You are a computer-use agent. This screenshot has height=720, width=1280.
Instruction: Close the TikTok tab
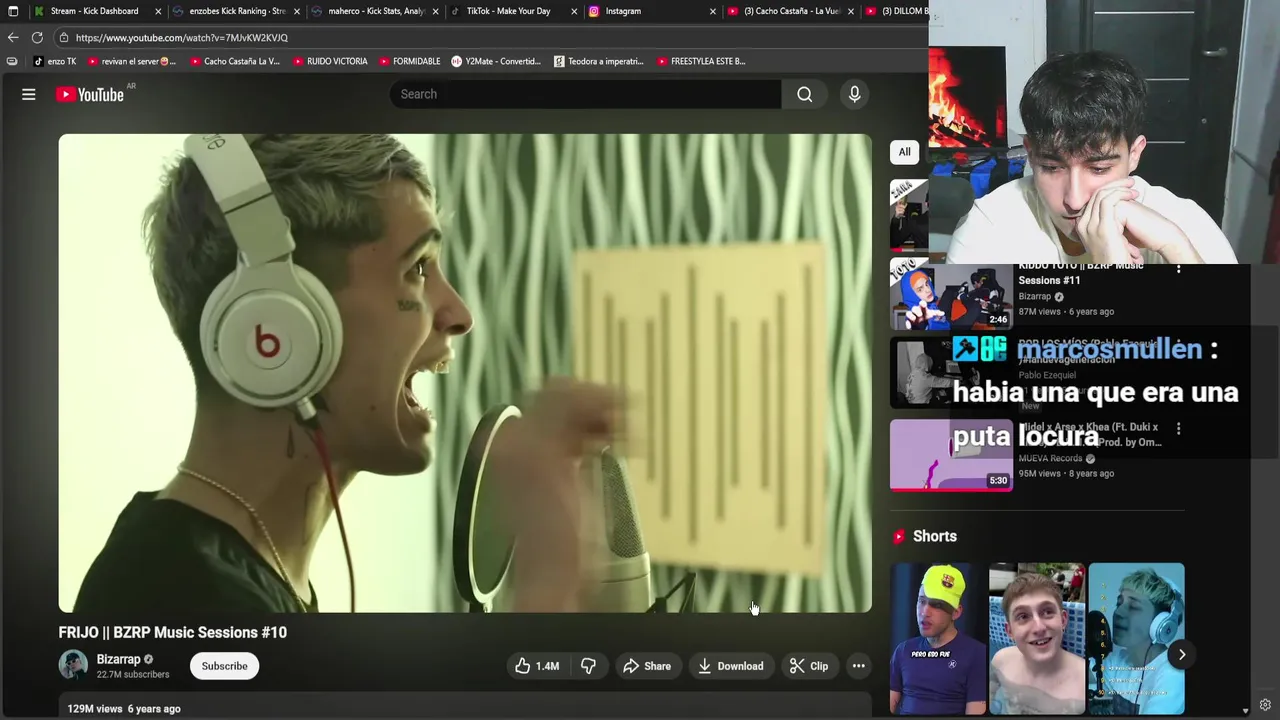[574, 11]
